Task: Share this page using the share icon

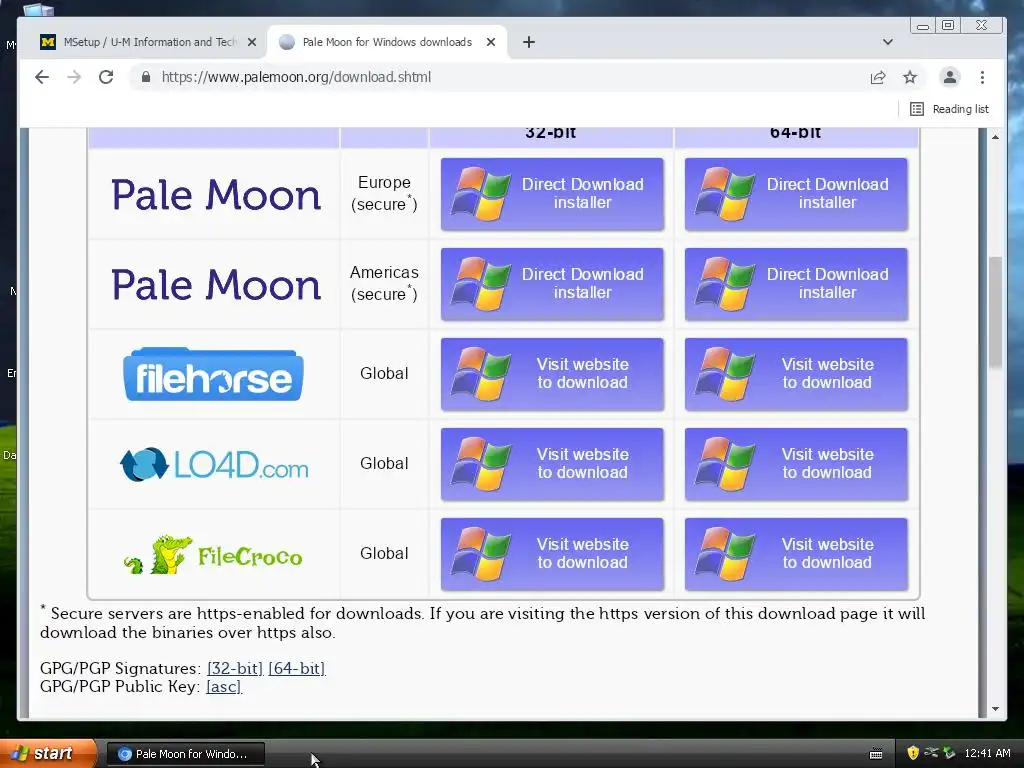Action: (878, 77)
